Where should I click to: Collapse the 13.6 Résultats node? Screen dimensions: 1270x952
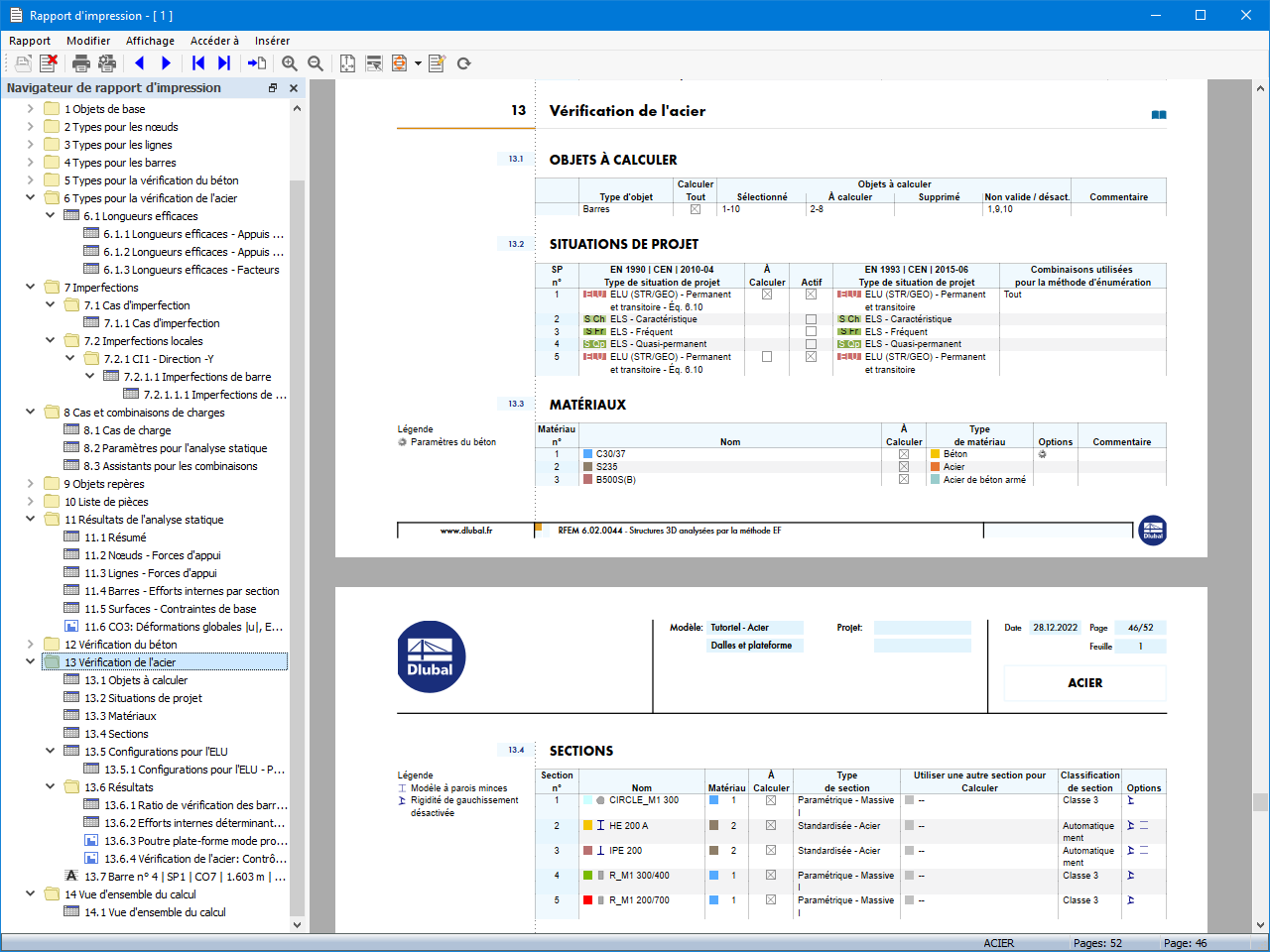[x=51, y=787]
